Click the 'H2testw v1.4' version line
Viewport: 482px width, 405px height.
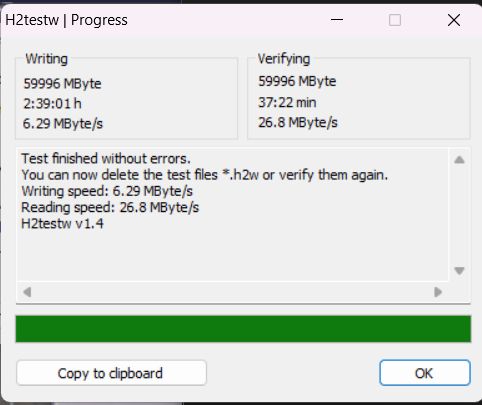pyautogui.click(x=62, y=223)
